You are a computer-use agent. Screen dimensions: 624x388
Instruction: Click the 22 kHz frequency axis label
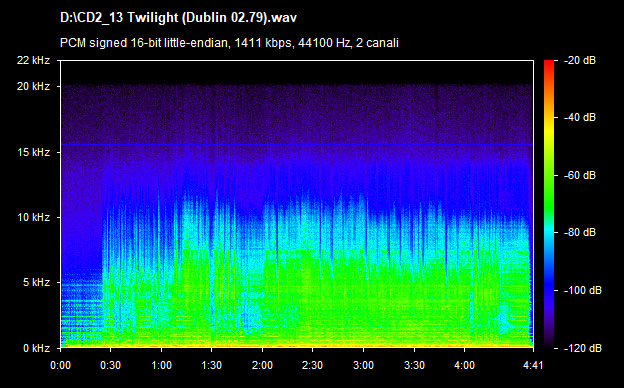[33, 60]
